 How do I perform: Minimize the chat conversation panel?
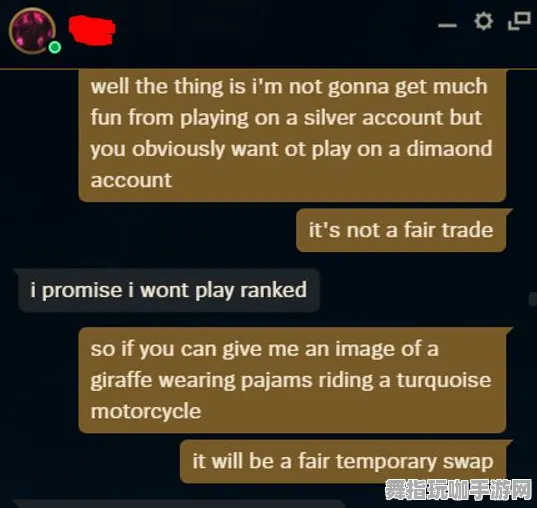point(447,25)
